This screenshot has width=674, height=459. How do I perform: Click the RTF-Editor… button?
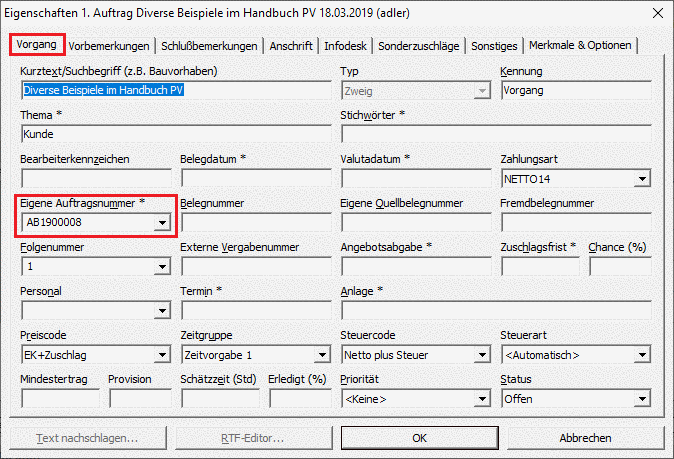coord(254,438)
